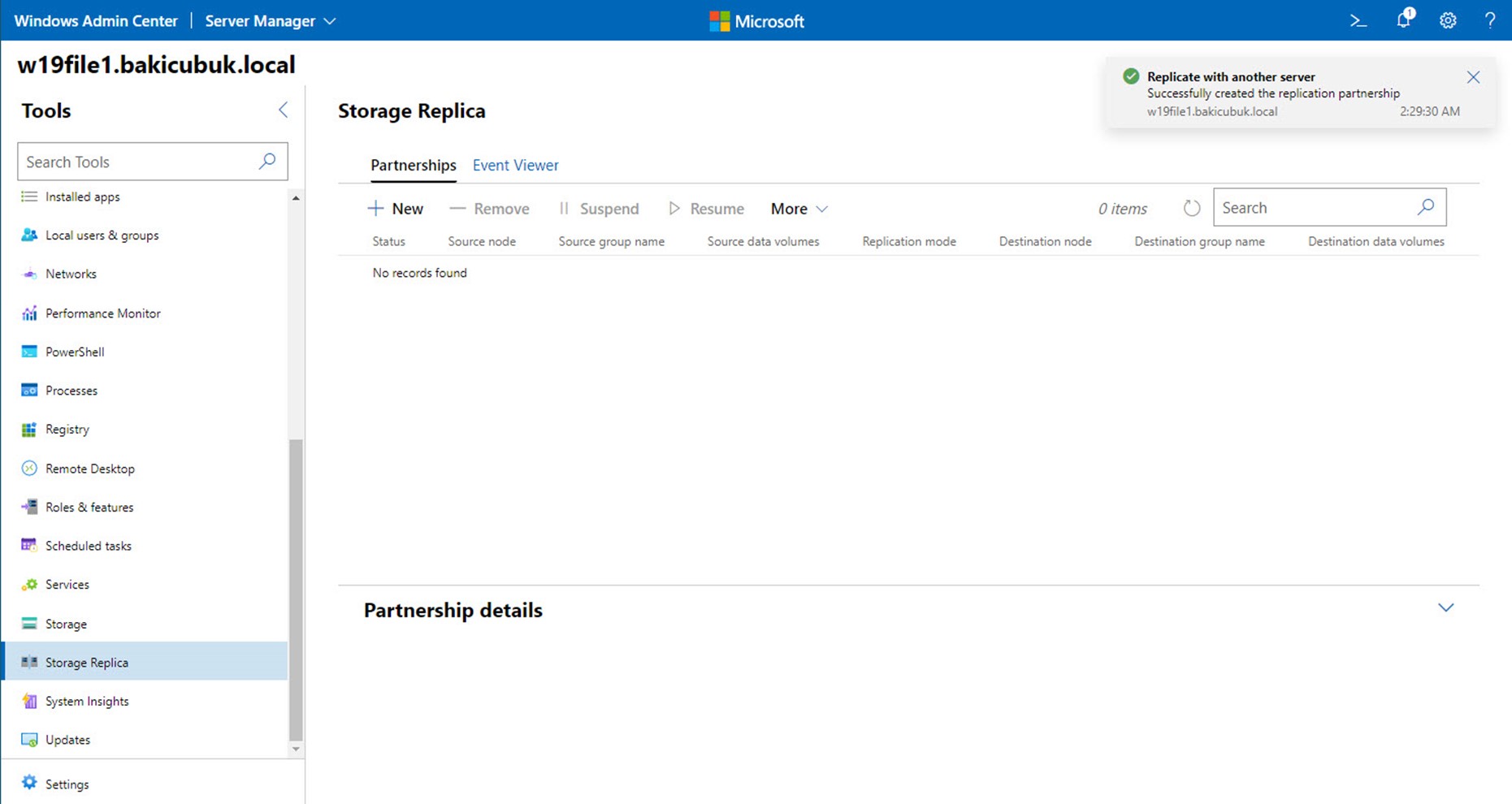Open PowerShell console icon in header

1358,21
